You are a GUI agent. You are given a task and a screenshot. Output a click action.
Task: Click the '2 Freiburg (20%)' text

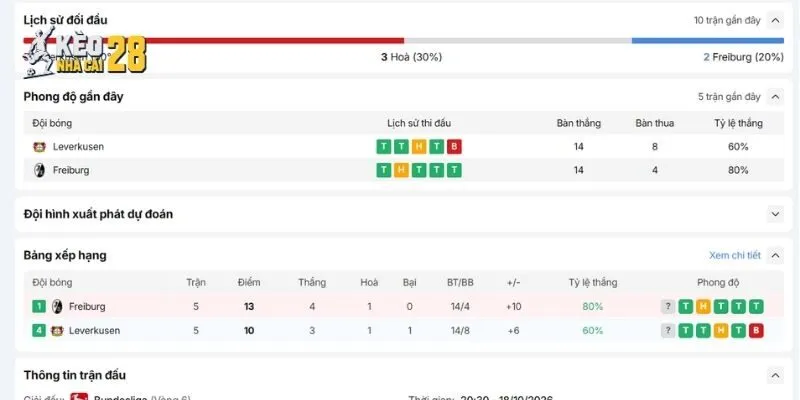tap(743, 57)
